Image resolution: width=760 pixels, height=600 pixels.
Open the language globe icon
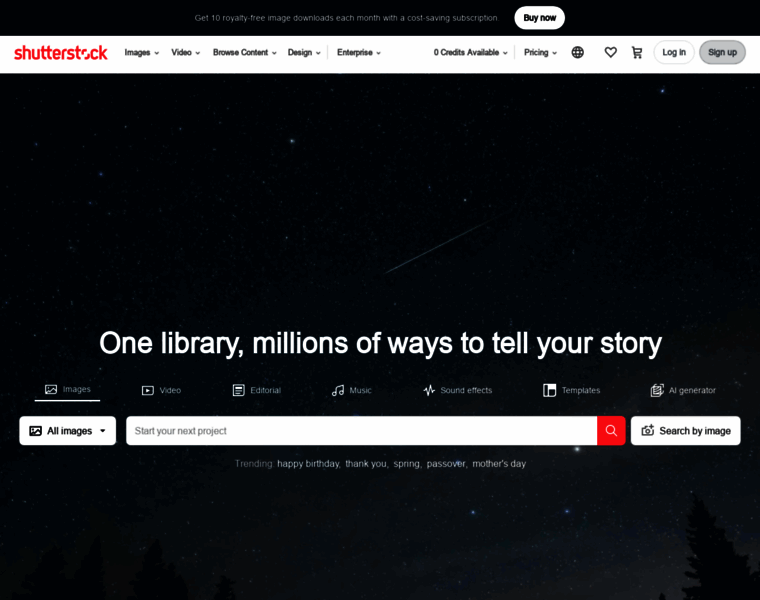tap(577, 52)
